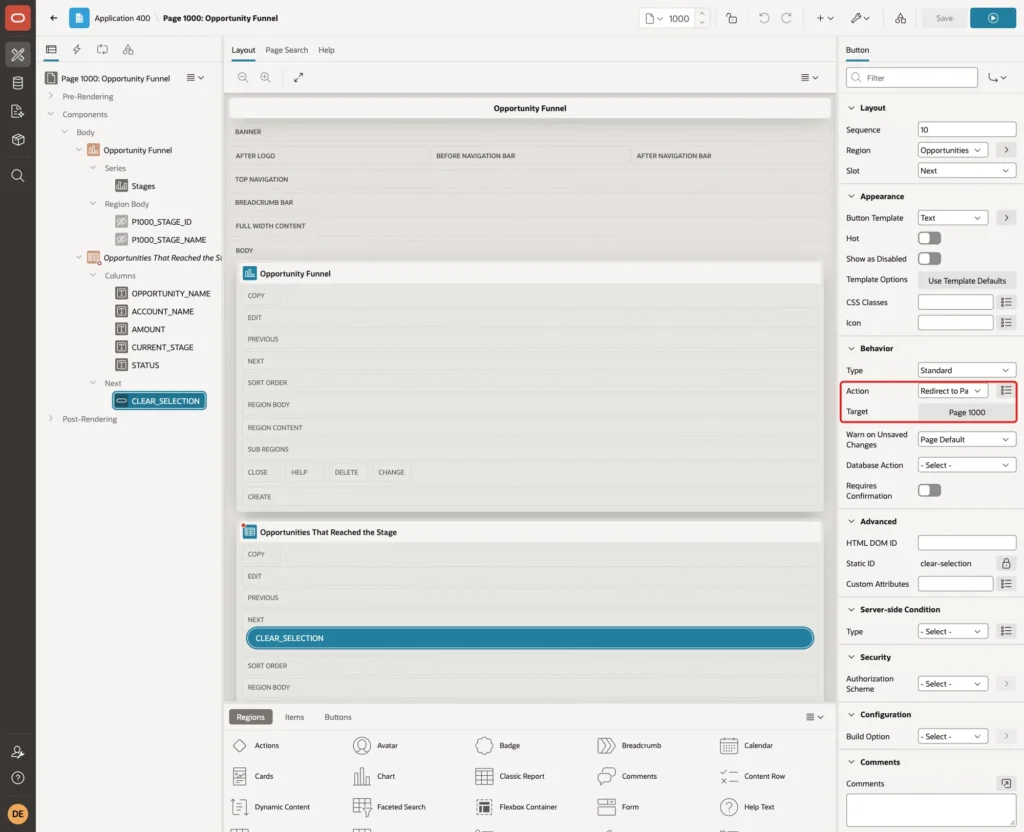Open the Region dropdown showing Opportunities
Screen dimensions: 1024x832
(952, 150)
